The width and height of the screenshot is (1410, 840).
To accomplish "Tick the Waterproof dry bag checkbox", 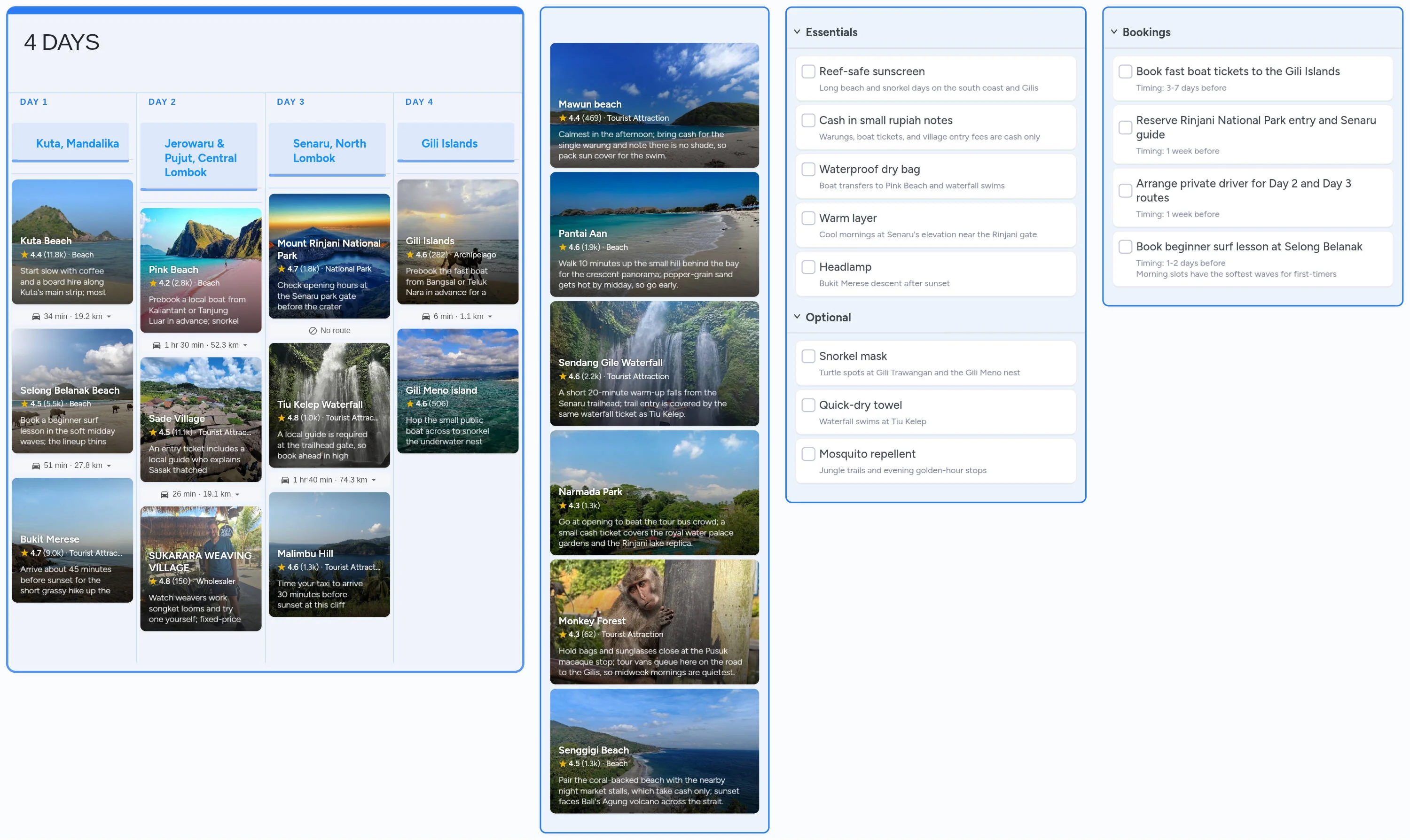I will coord(808,169).
